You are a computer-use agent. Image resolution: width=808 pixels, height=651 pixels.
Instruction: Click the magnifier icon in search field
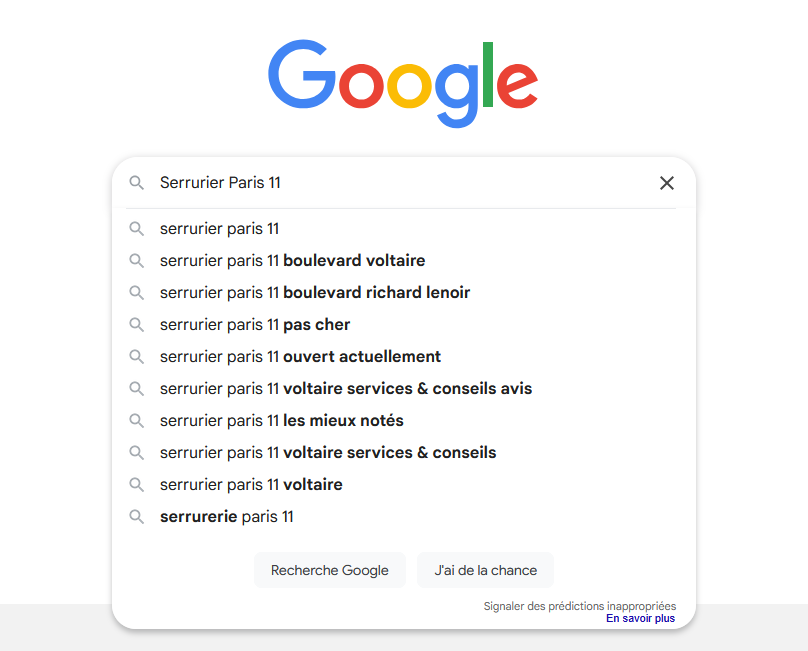tap(137, 183)
